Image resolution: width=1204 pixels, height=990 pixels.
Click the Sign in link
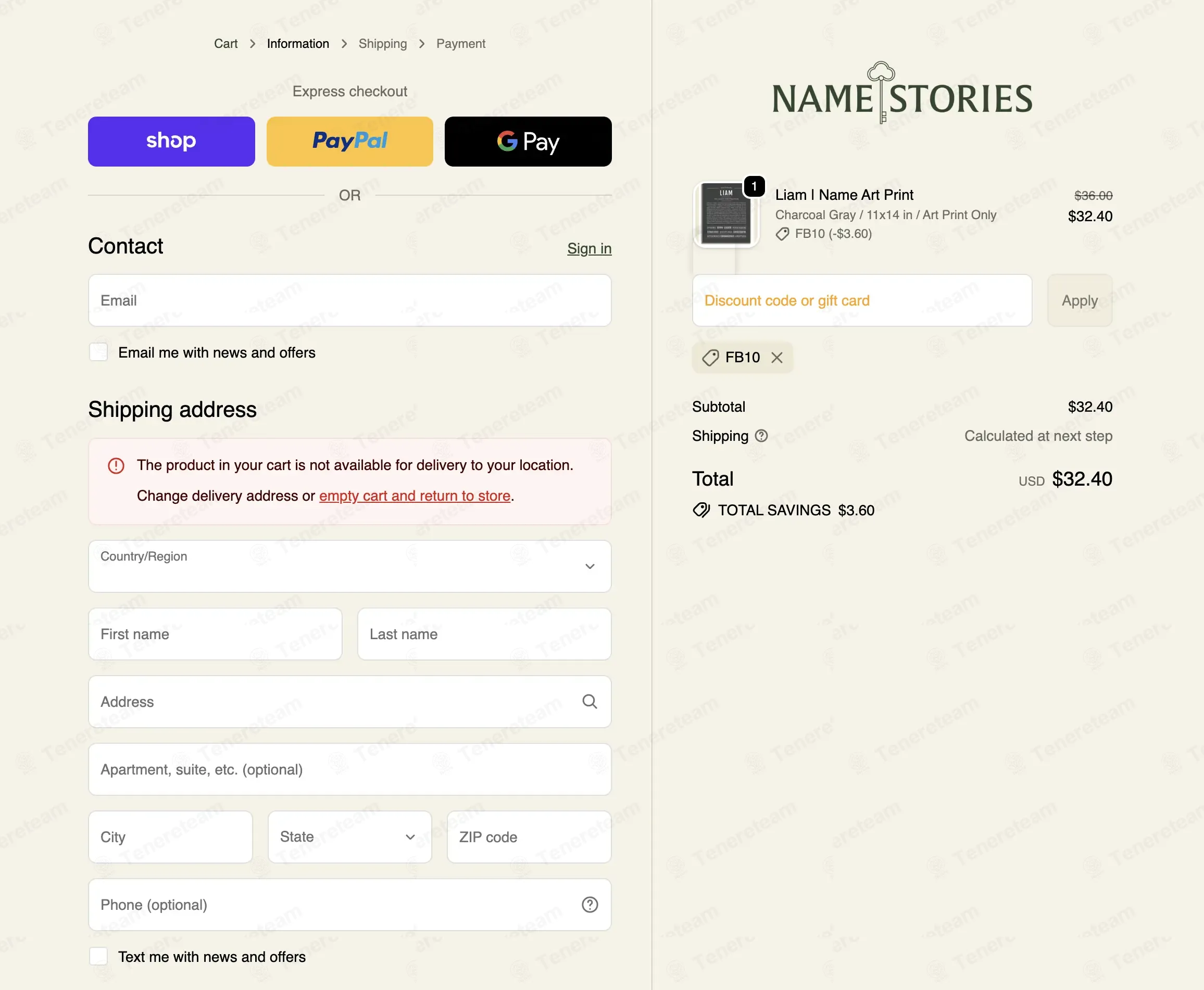pyautogui.click(x=590, y=249)
